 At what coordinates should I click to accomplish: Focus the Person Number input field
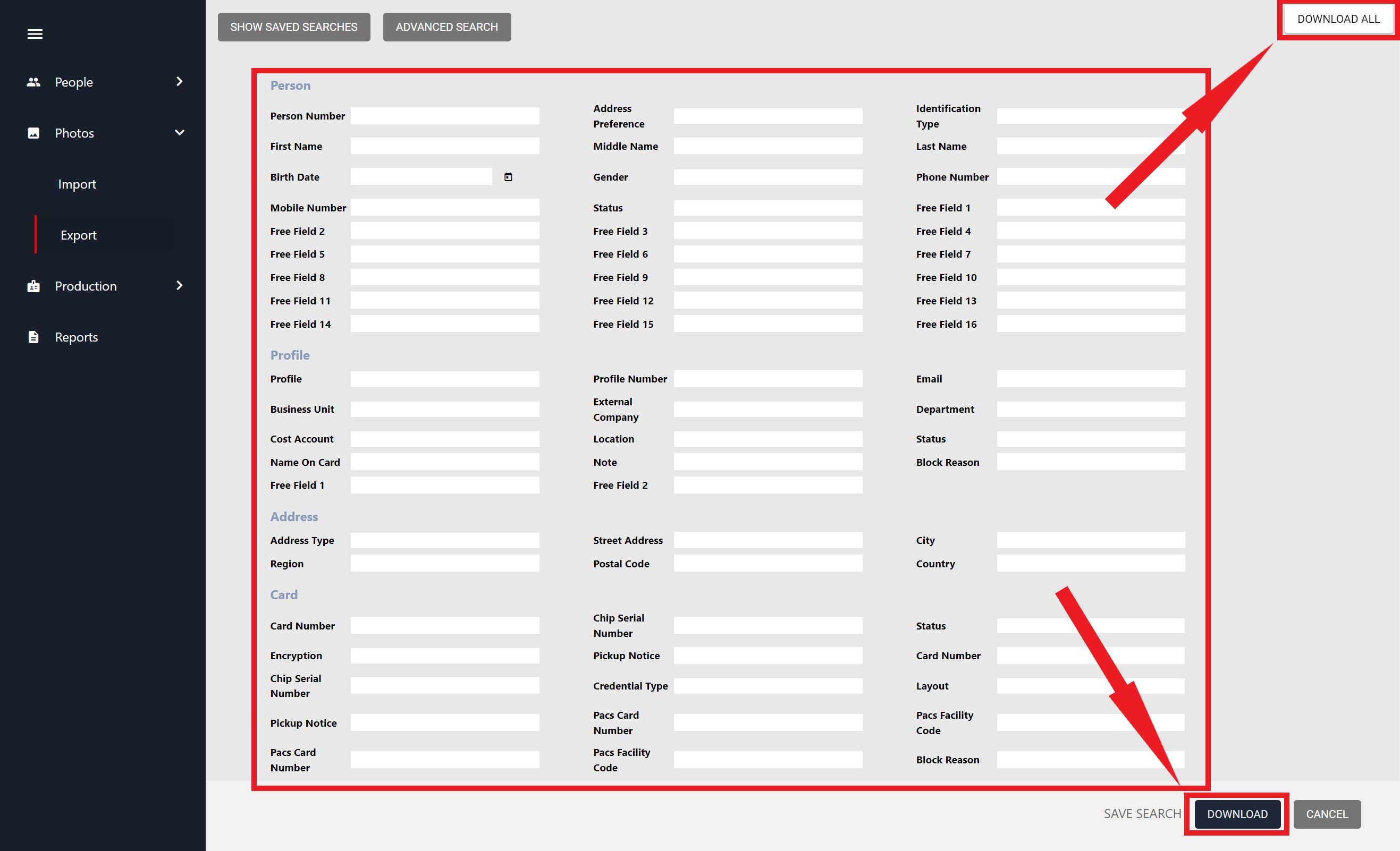click(x=445, y=116)
